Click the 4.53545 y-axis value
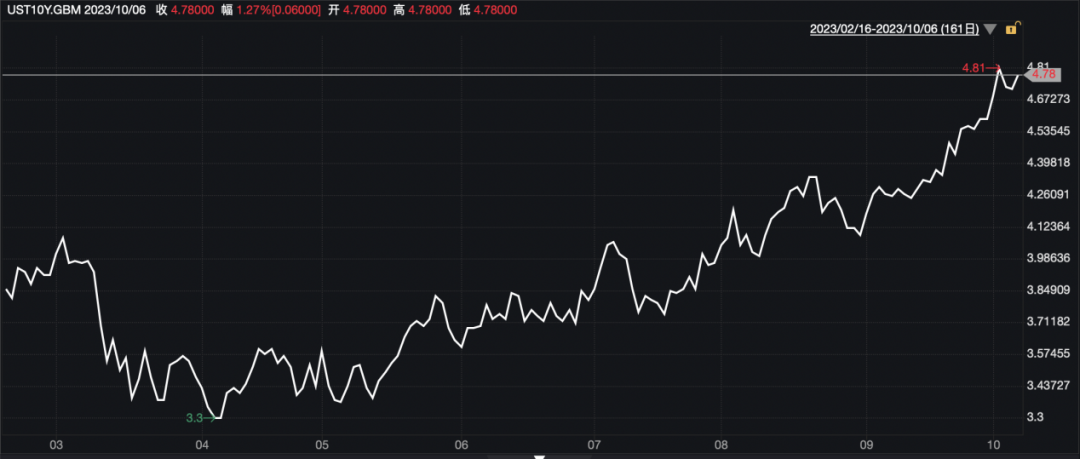 pyautogui.click(x=1050, y=131)
